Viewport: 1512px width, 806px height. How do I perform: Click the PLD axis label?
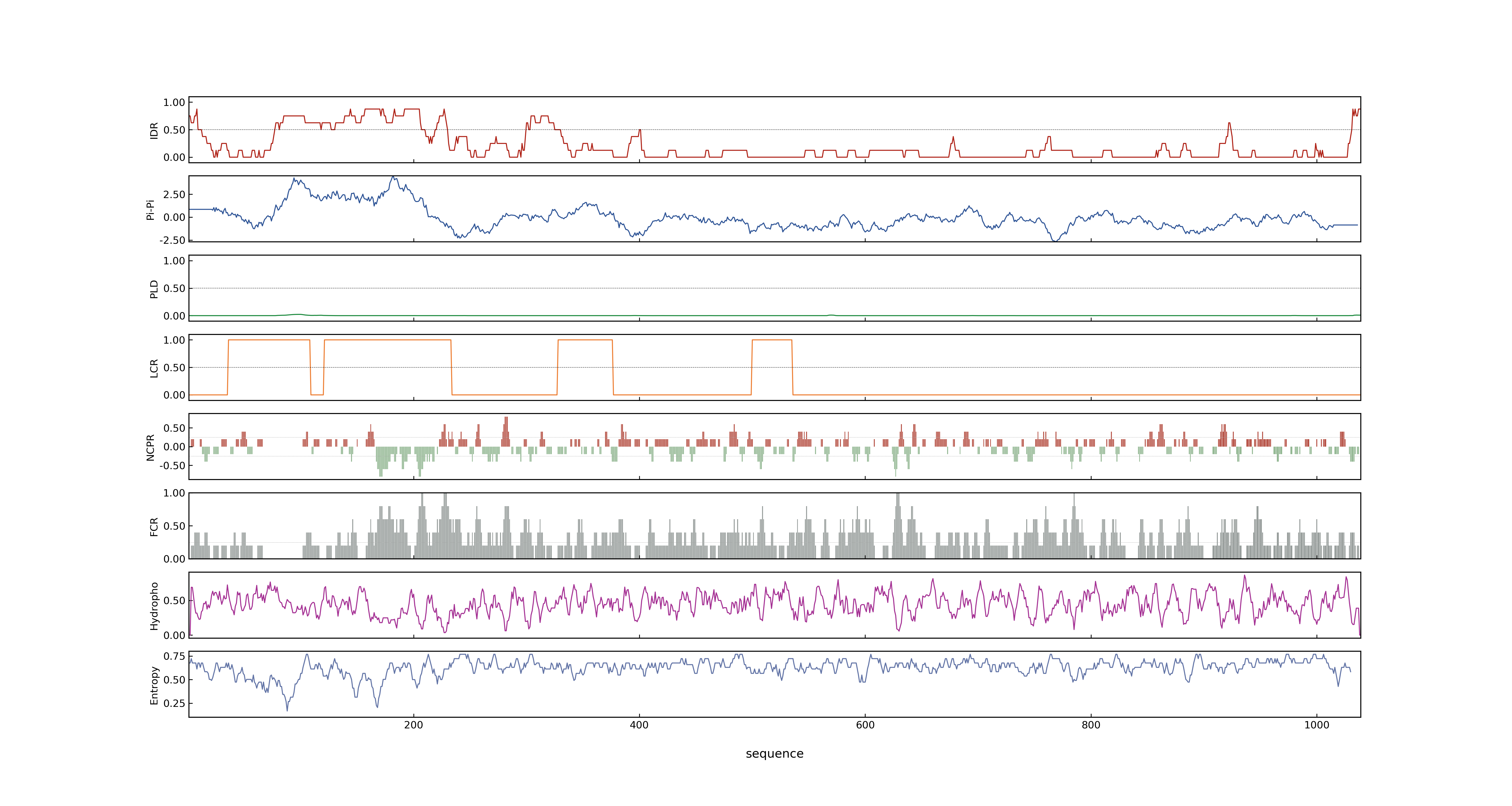pyautogui.click(x=154, y=288)
